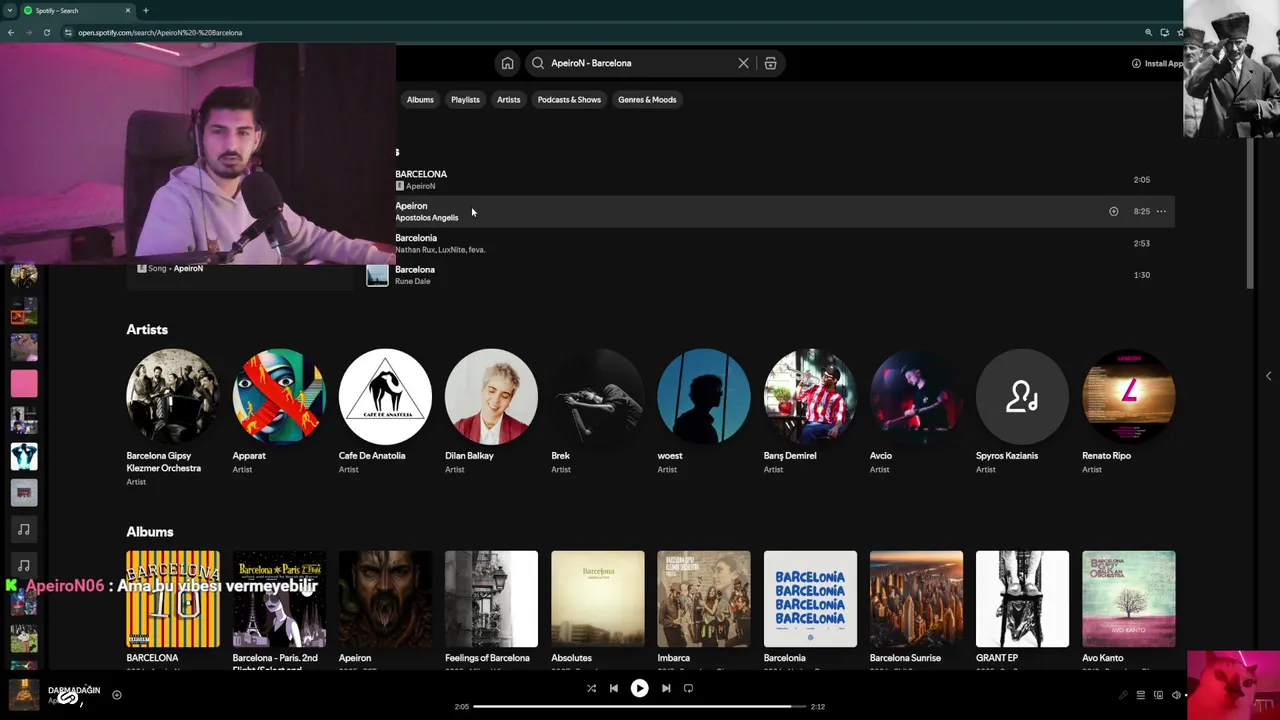Expand the right sidebar chevron
This screenshot has height=720, width=1280.
click(1268, 376)
